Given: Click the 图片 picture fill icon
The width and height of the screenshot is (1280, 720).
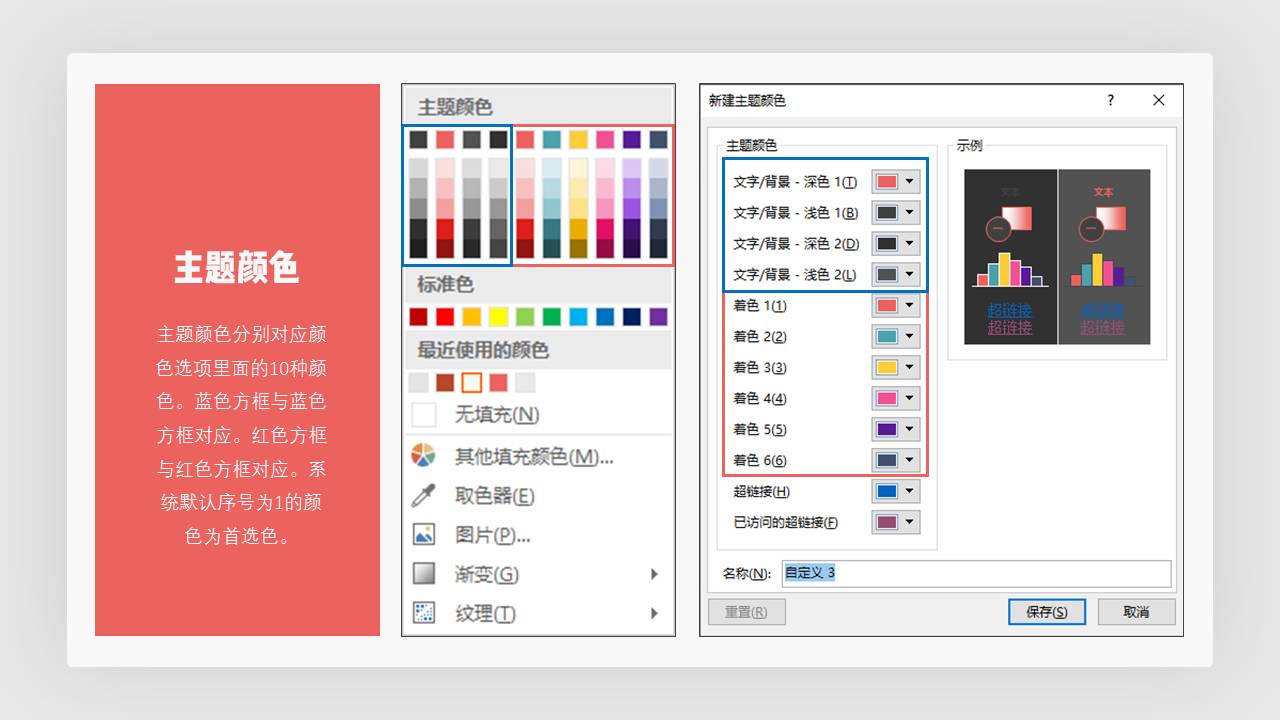Looking at the screenshot, I should tap(424, 535).
